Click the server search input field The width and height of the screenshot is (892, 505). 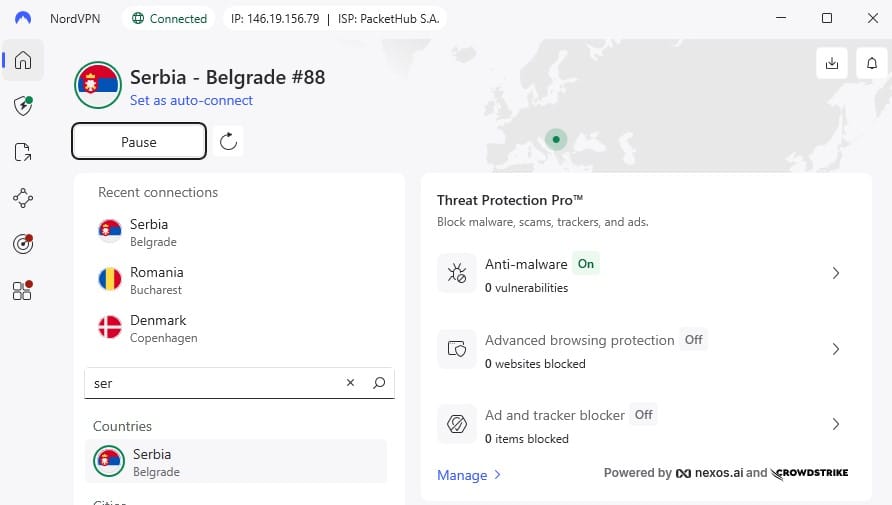click(x=213, y=383)
